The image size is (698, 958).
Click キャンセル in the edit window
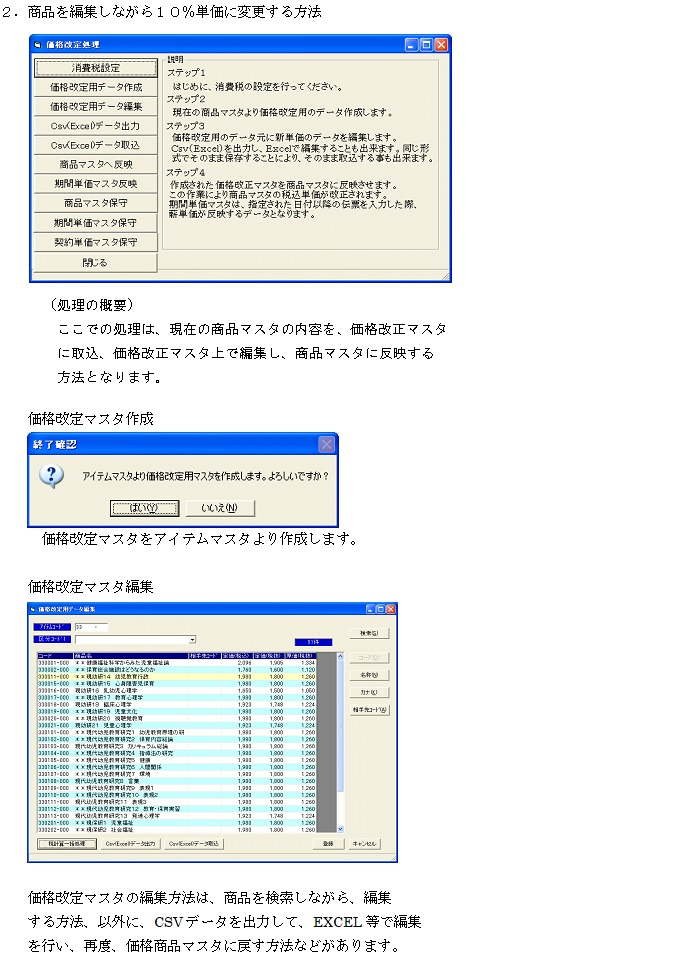[x=364, y=844]
